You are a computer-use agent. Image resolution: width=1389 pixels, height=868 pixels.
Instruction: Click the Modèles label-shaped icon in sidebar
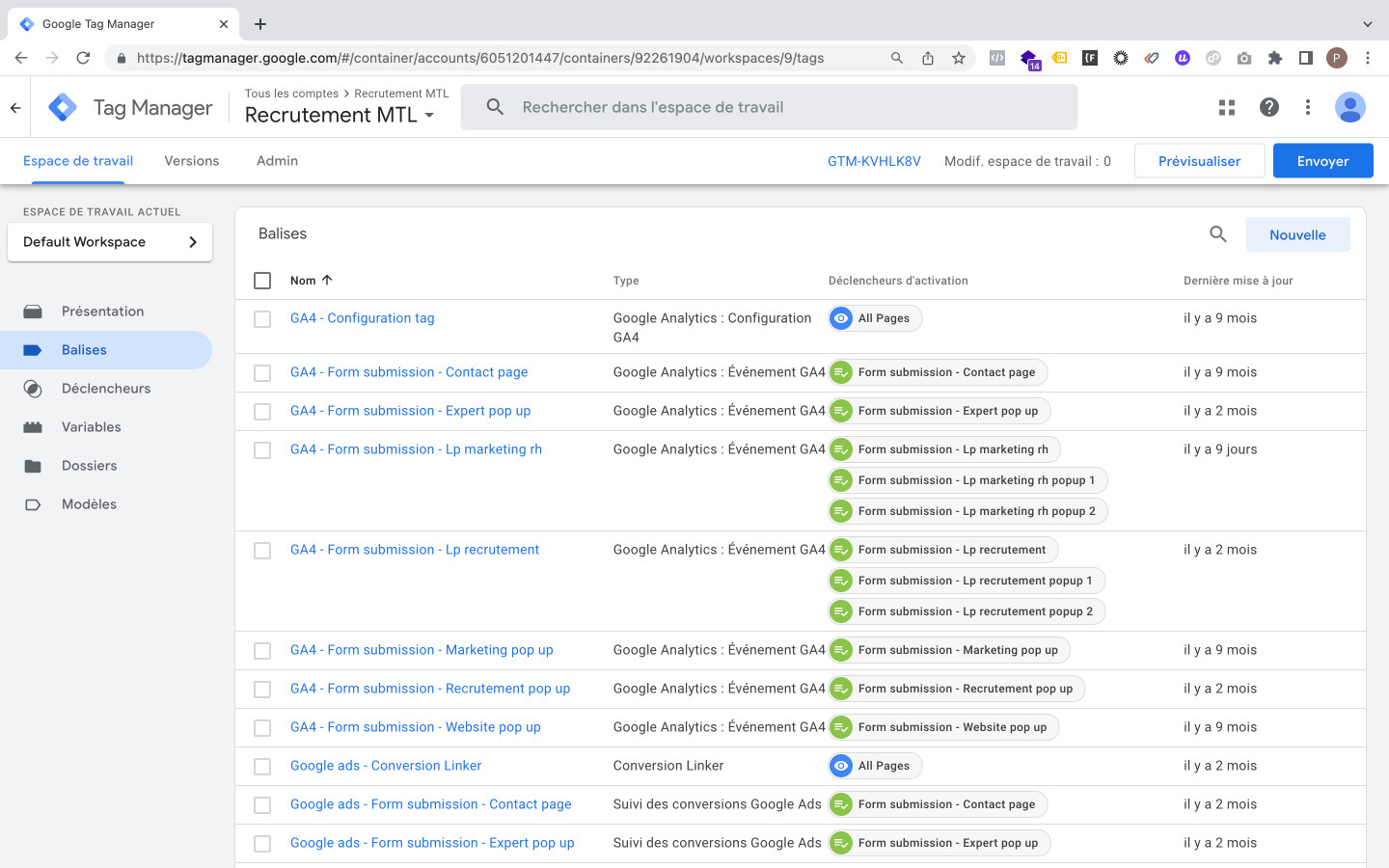(x=33, y=504)
